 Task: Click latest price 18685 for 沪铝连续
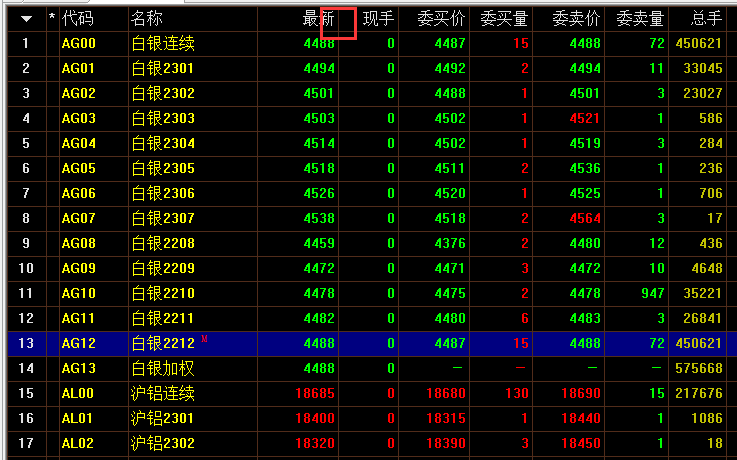(x=315, y=393)
